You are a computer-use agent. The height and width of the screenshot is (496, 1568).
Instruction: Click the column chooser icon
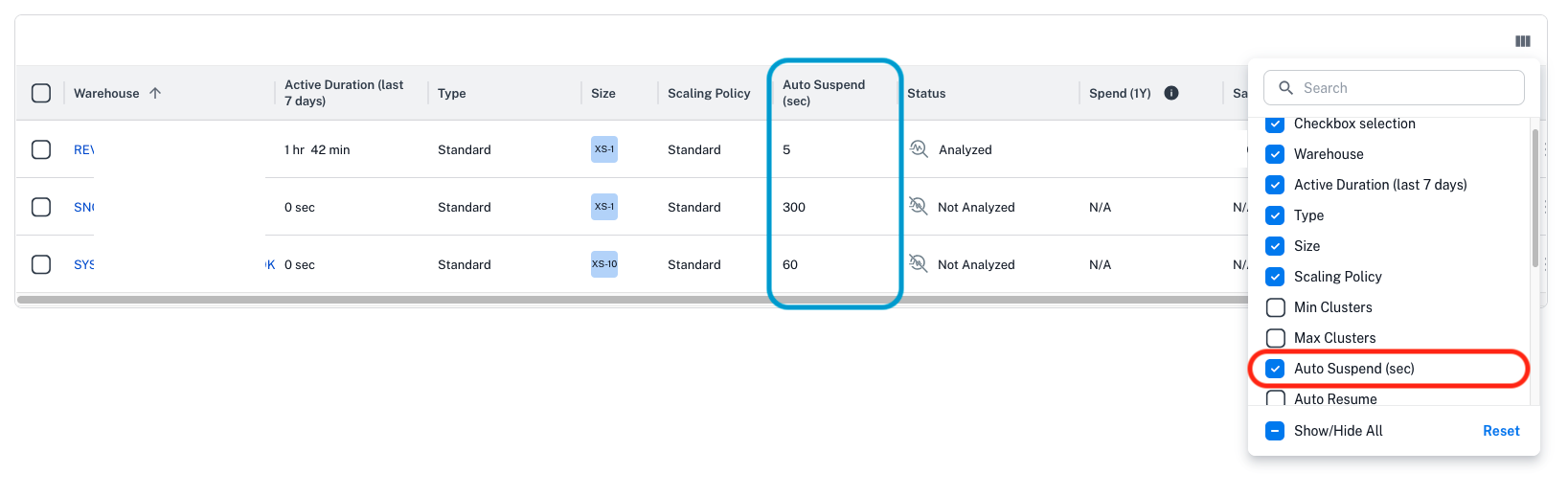tap(1522, 41)
